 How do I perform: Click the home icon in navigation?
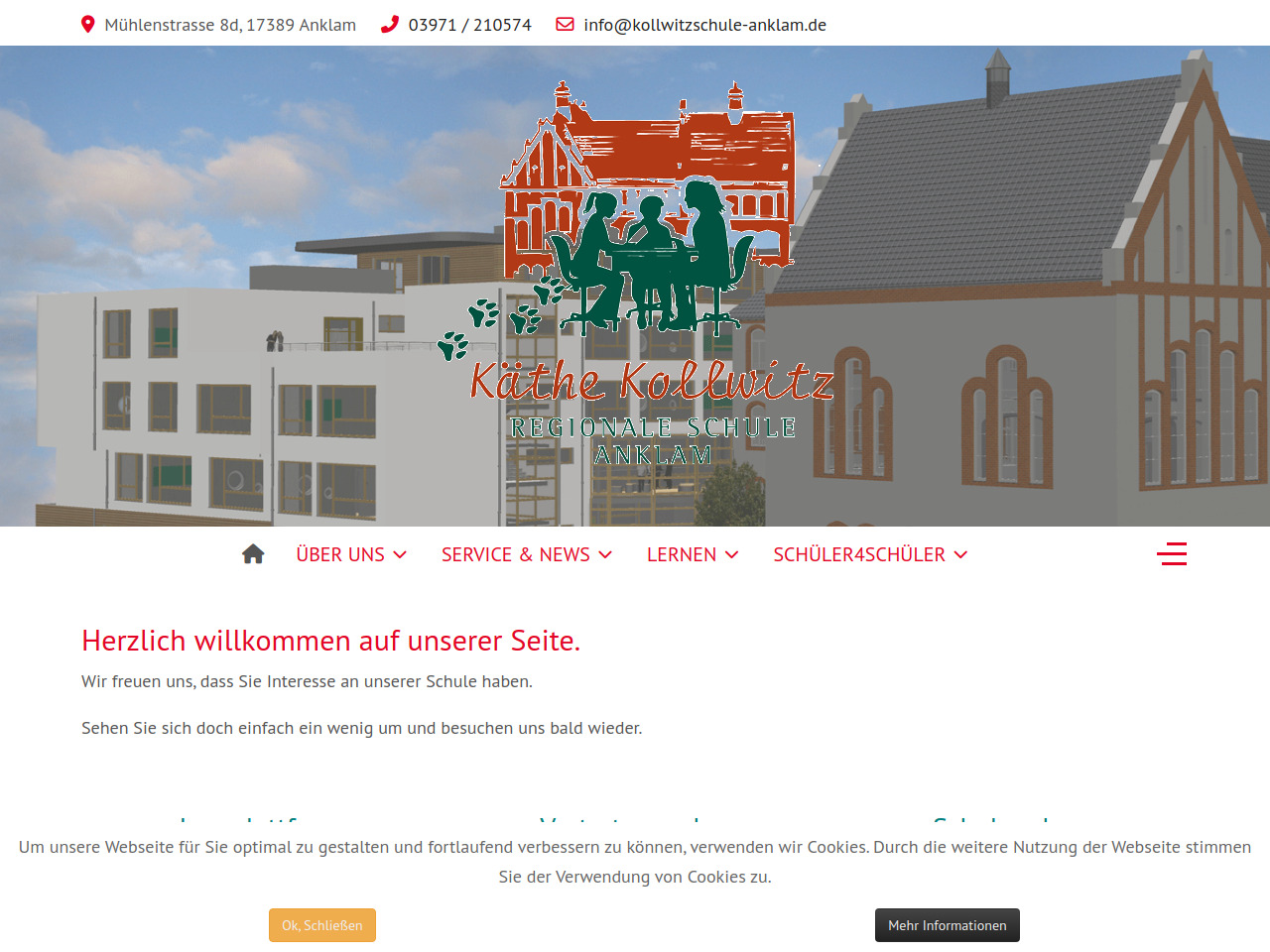pyautogui.click(x=253, y=554)
